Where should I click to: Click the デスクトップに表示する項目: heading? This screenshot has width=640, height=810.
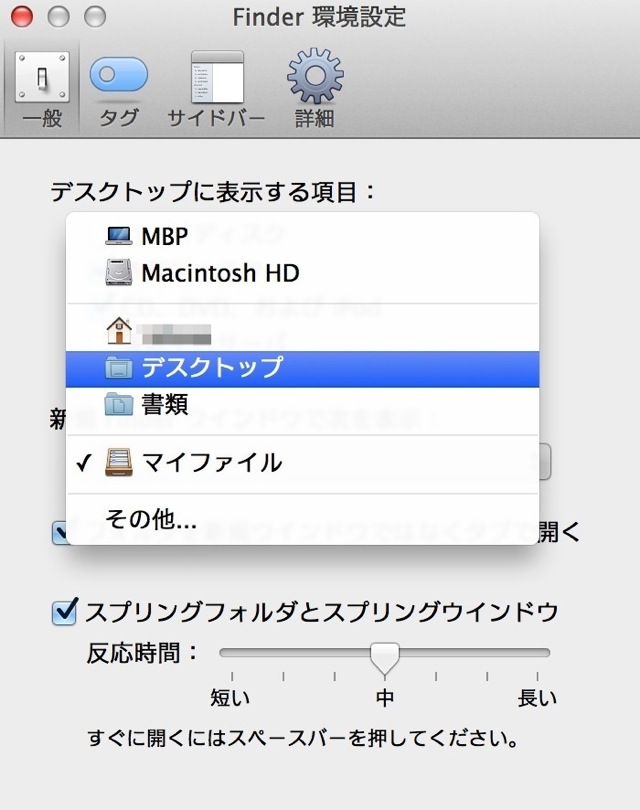(x=213, y=192)
